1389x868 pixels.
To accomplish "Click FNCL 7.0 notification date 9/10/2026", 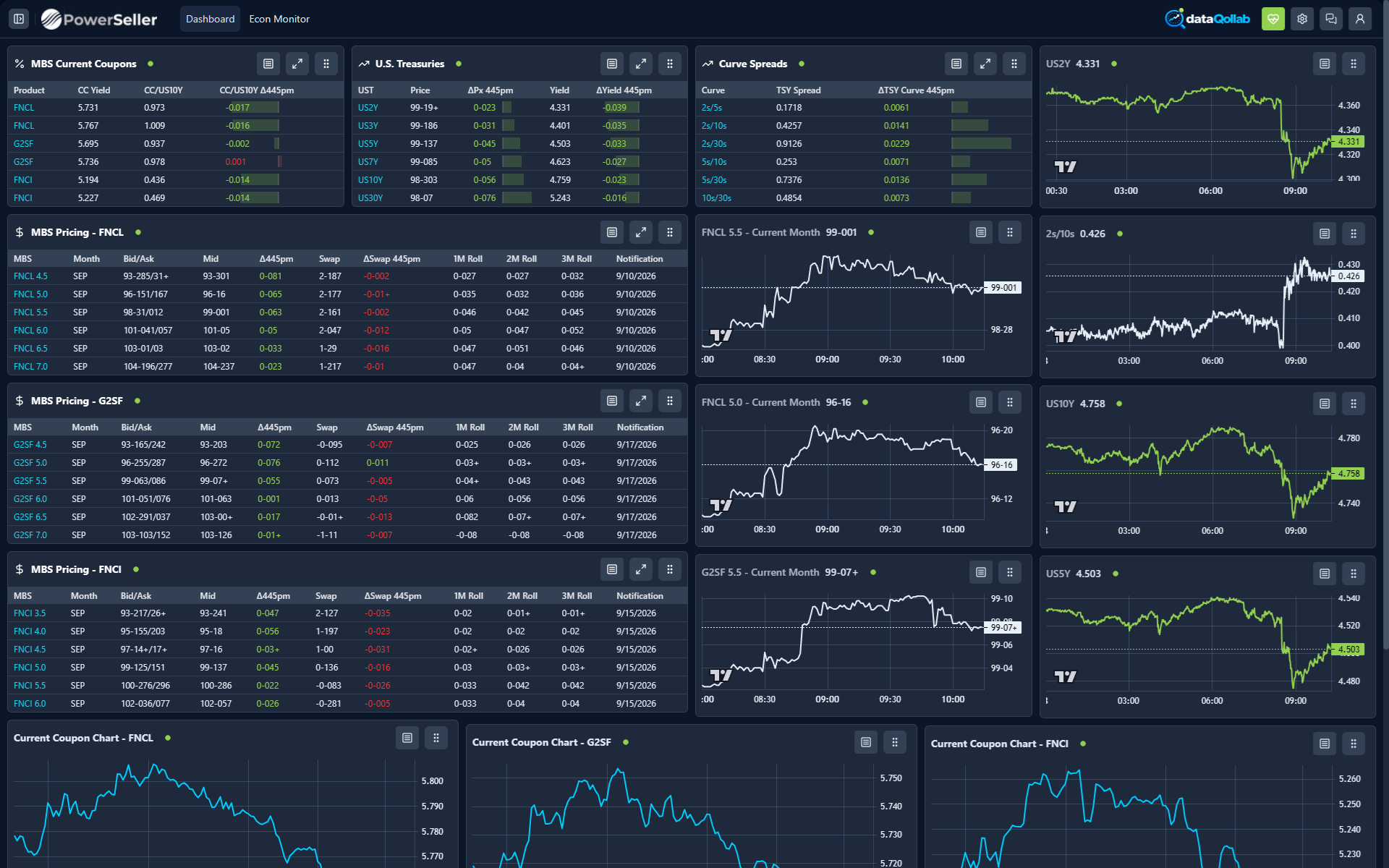I will (636, 367).
